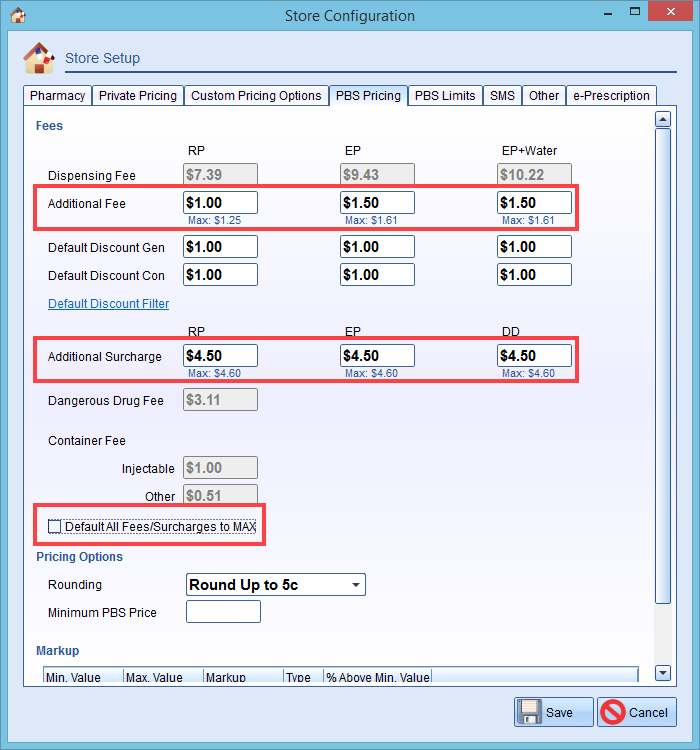Go to the PBS Limits tab
Viewport: 700px width, 750px height.
point(445,96)
